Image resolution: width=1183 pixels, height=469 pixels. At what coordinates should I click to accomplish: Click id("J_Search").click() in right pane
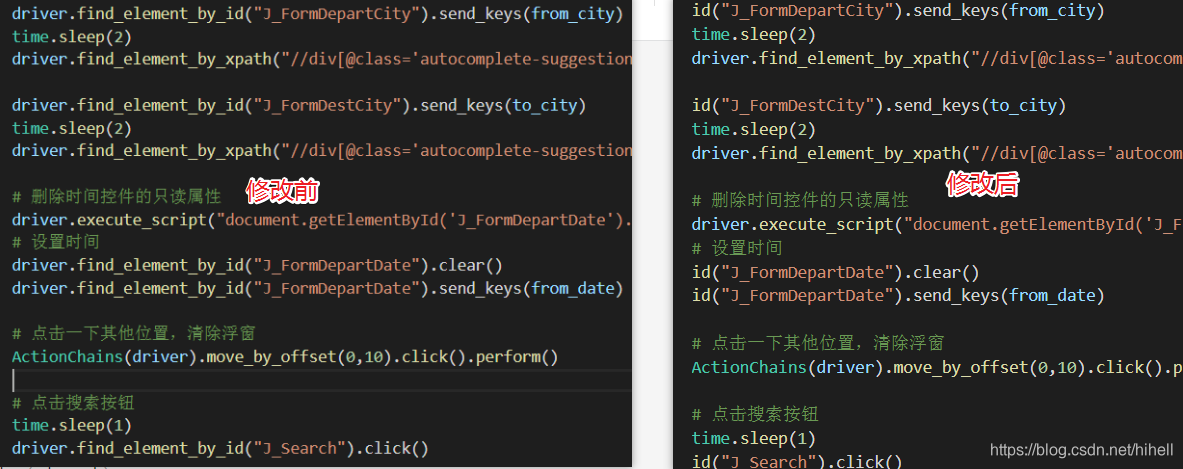tap(797, 461)
